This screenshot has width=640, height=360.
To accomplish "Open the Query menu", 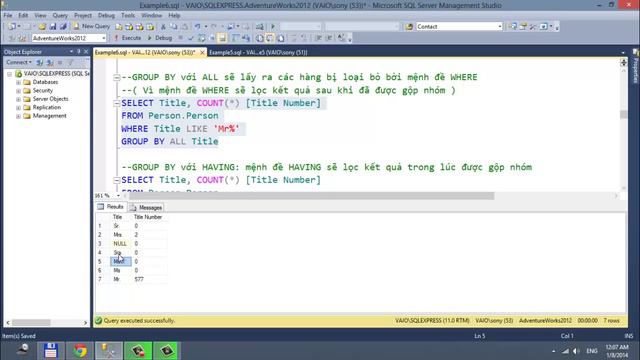I will point(60,16).
